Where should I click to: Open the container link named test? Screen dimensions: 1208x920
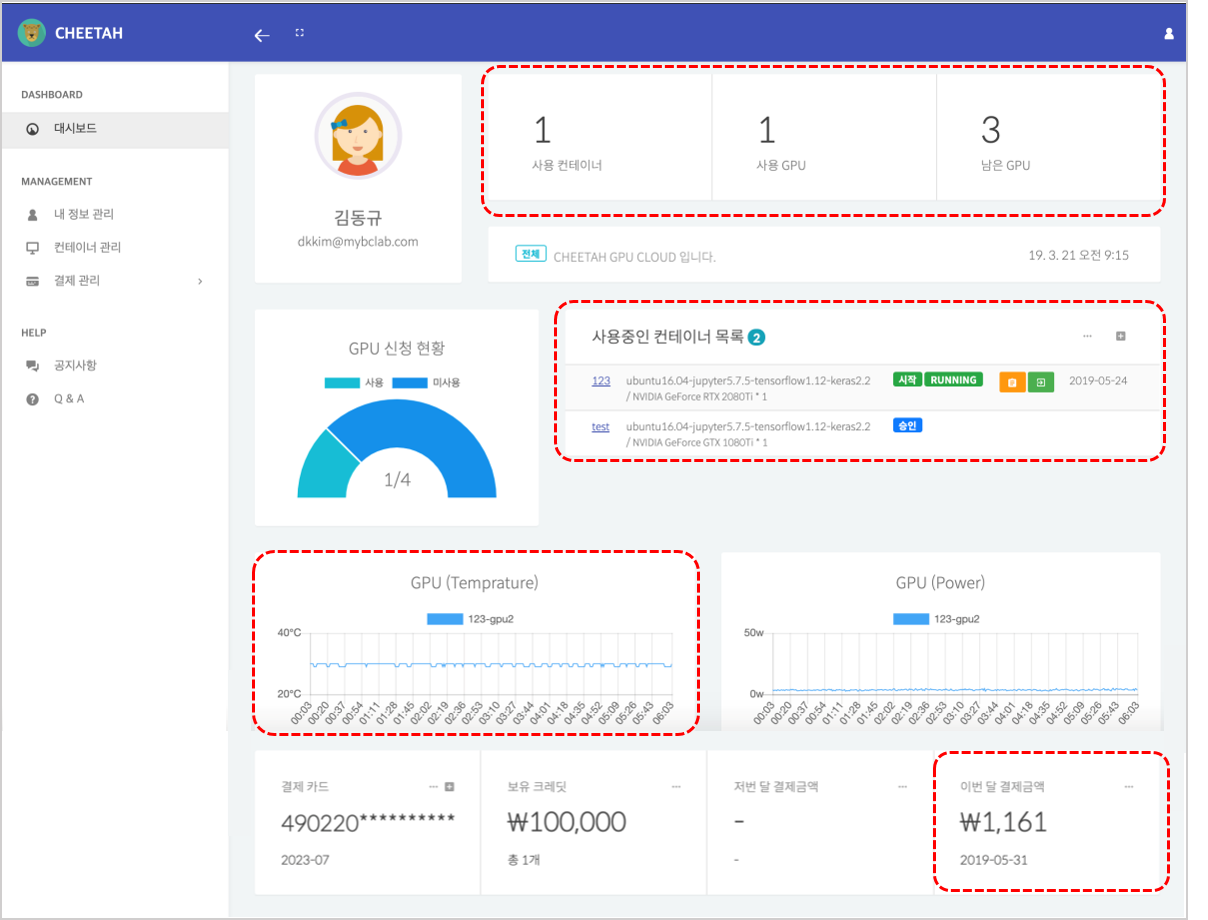click(600, 426)
